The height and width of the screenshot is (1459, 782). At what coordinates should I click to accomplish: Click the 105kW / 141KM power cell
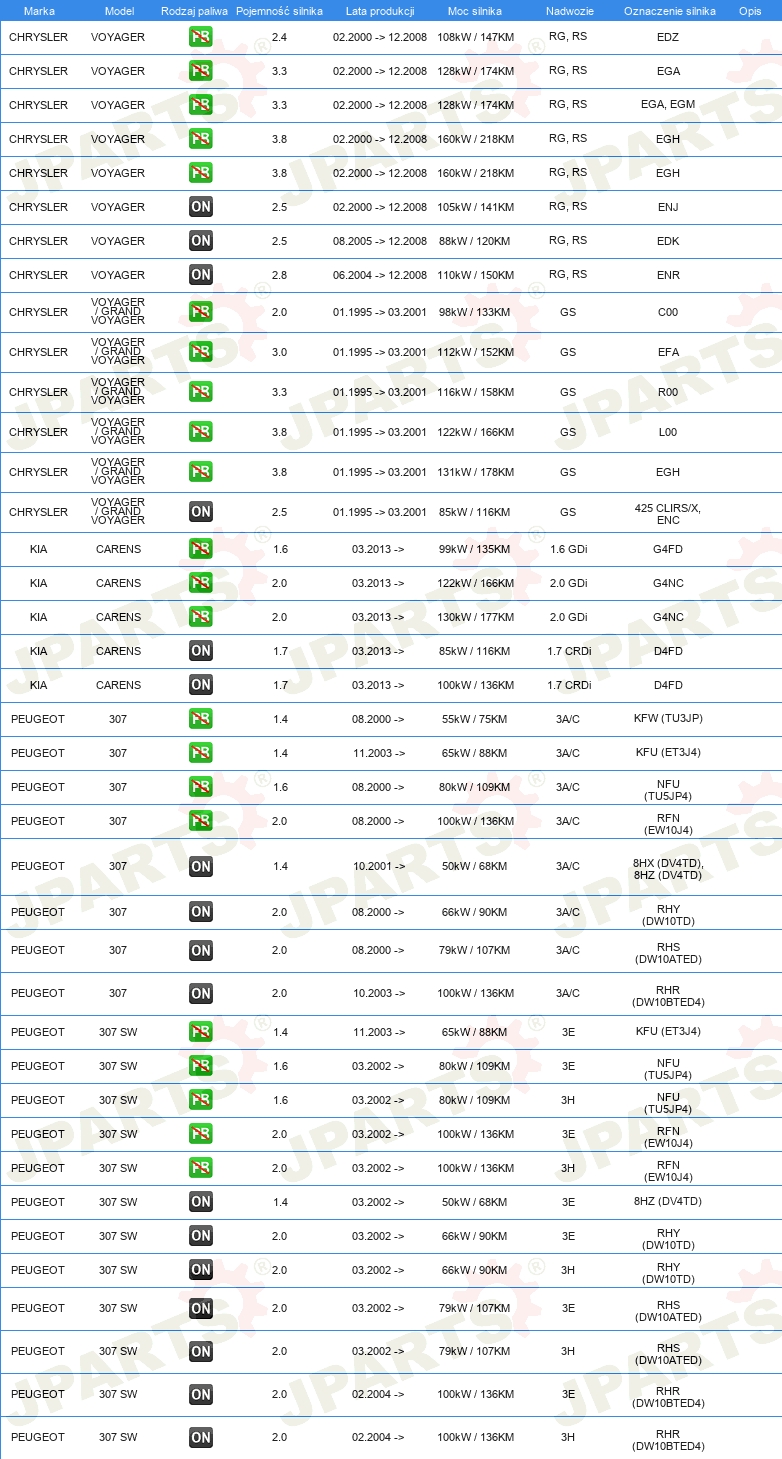[476, 207]
